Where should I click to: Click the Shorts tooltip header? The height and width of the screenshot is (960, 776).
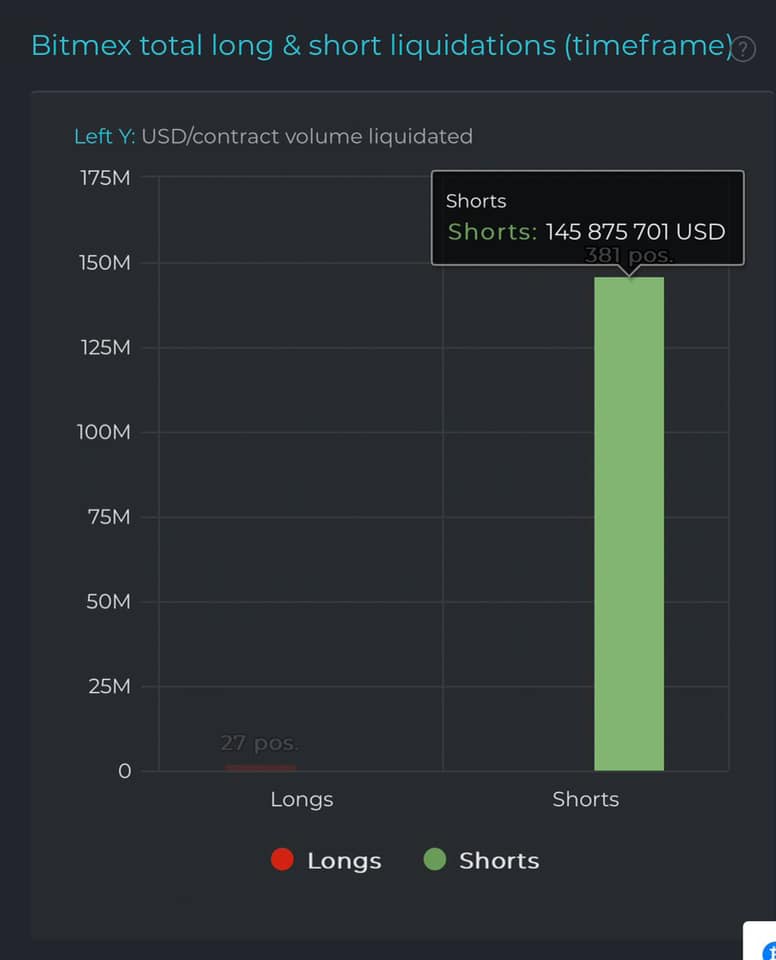pyautogui.click(x=476, y=201)
